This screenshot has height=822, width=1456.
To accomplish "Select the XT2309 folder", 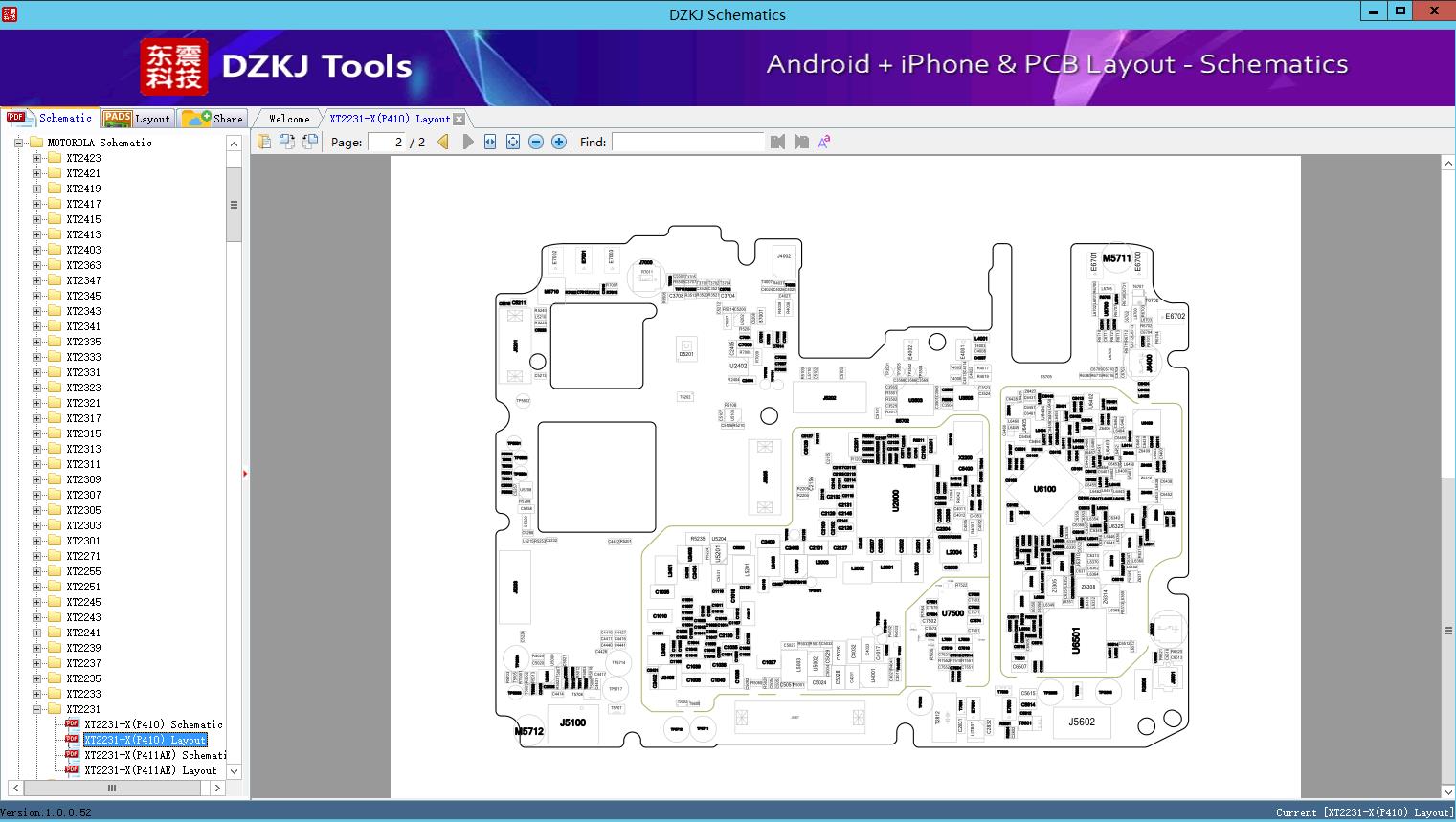I will (83, 479).
